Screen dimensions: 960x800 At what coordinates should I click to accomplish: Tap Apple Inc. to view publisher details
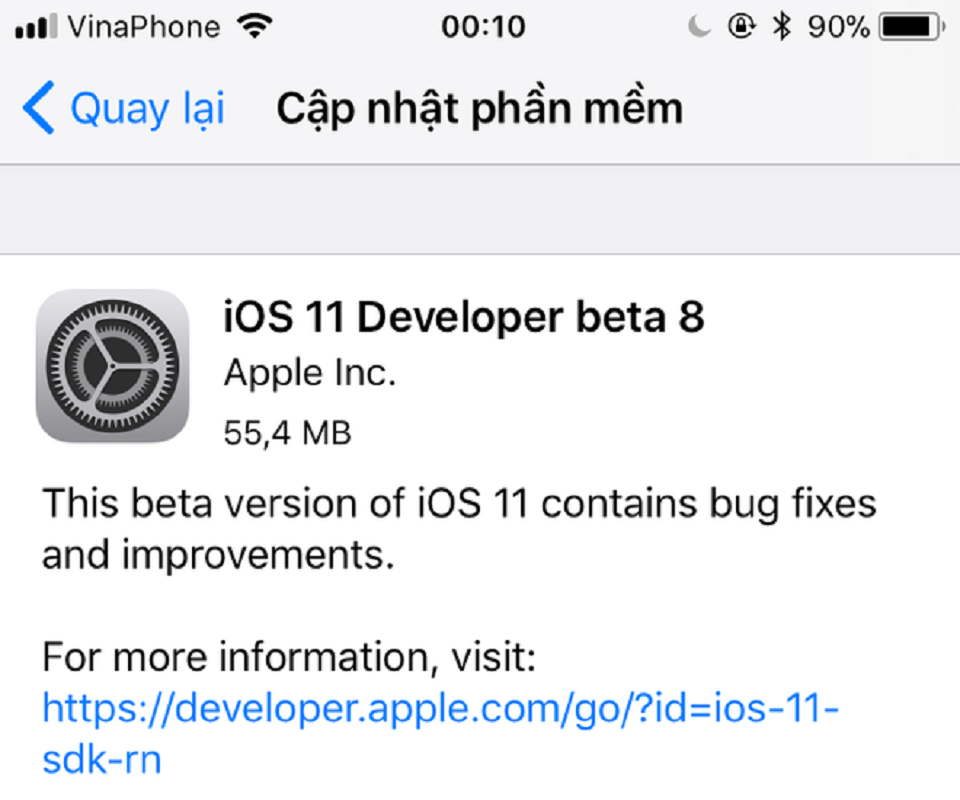pos(309,372)
